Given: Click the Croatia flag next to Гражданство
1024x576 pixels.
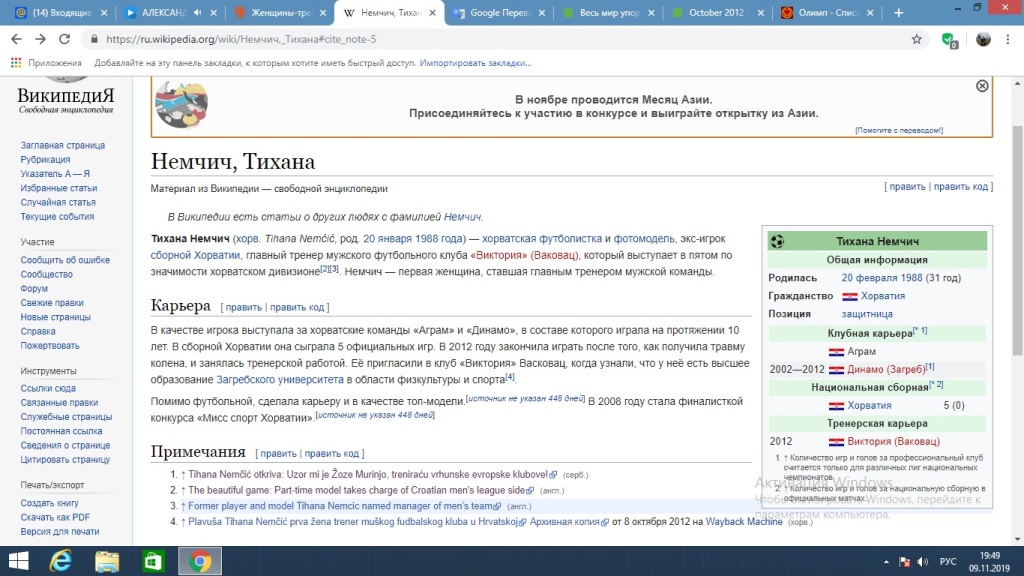Looking at the screenshot, I should click(x=850, y=296).
